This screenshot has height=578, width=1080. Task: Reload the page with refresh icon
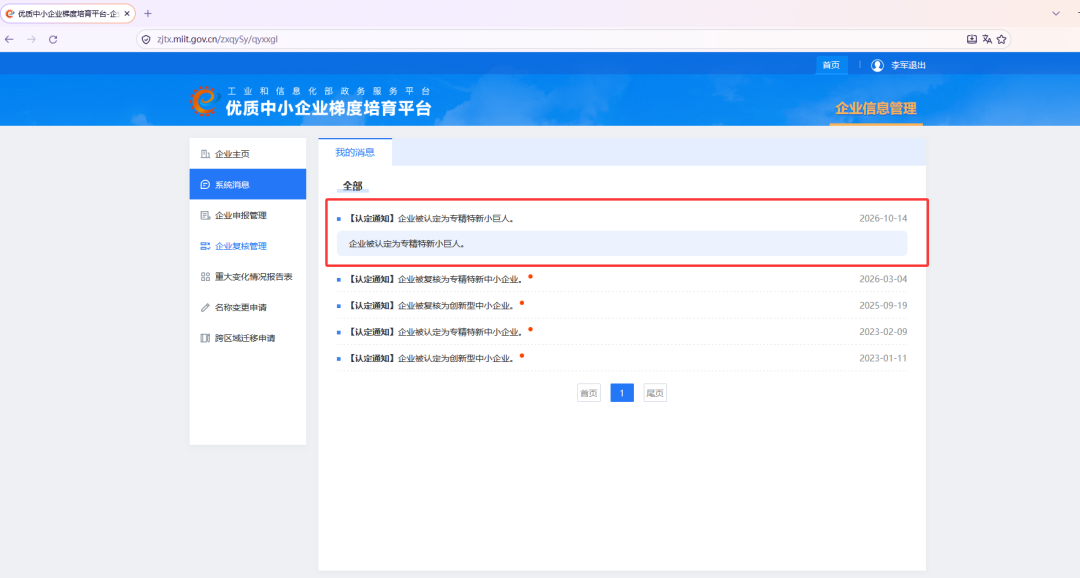(53, 39)
